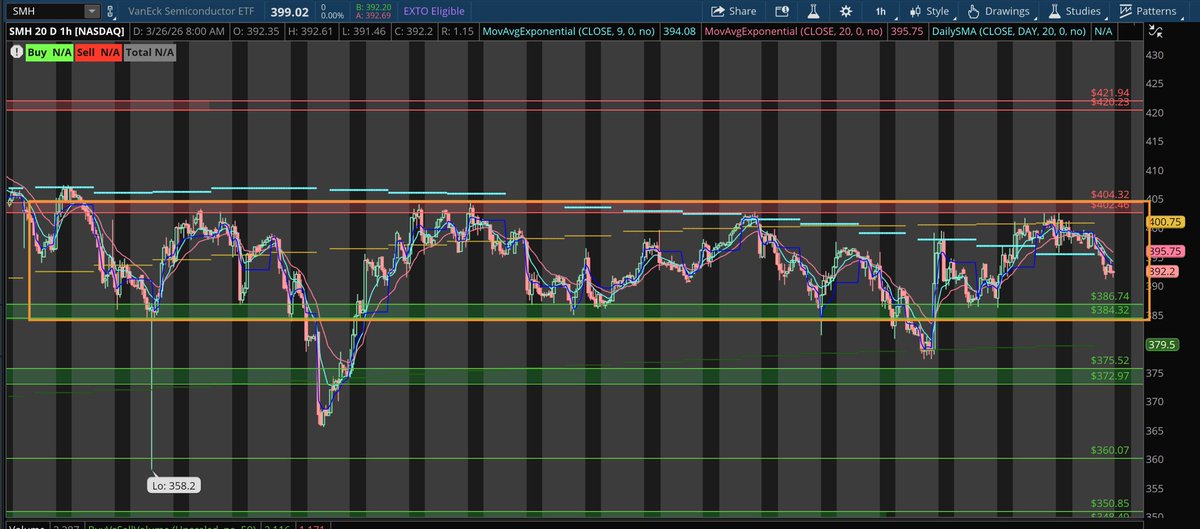Click the pointing hand Drawings icon
The height and width of the screenshot is (529, 1200).
coord(974,12)
